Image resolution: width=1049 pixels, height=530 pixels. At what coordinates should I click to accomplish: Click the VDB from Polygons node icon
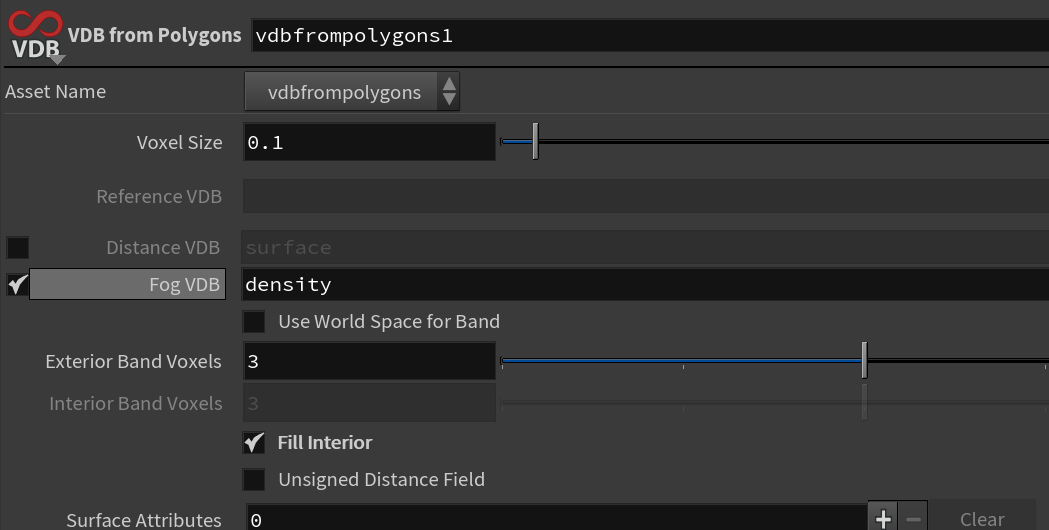(x=35, y=35)
